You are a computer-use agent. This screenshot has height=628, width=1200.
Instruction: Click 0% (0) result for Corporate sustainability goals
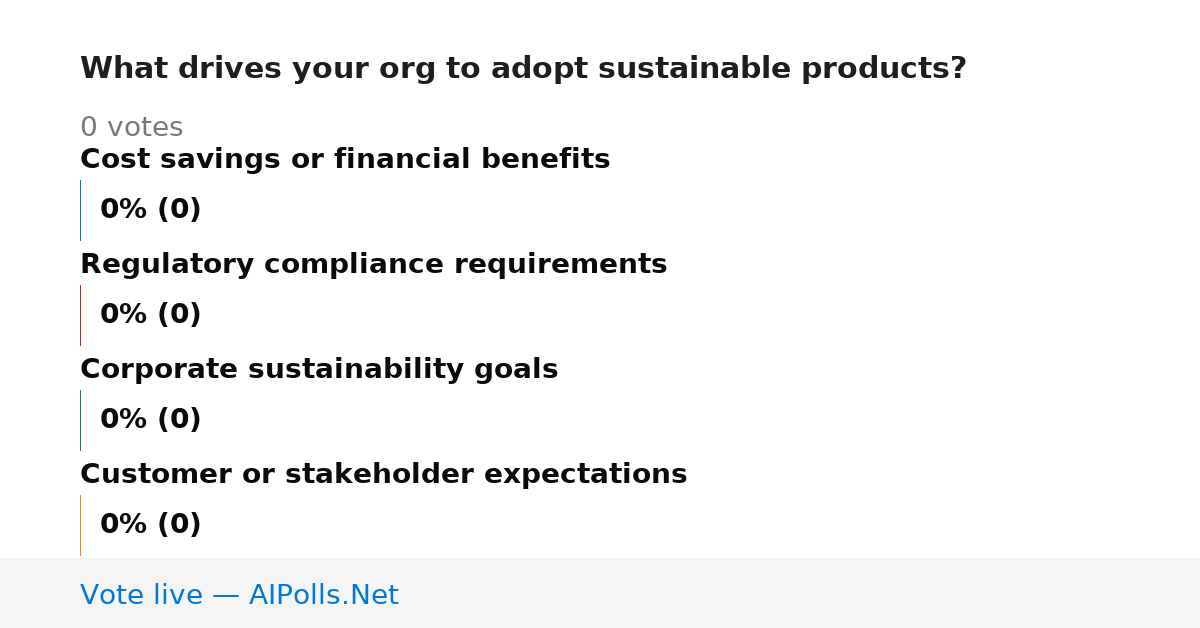click(151, 420)
